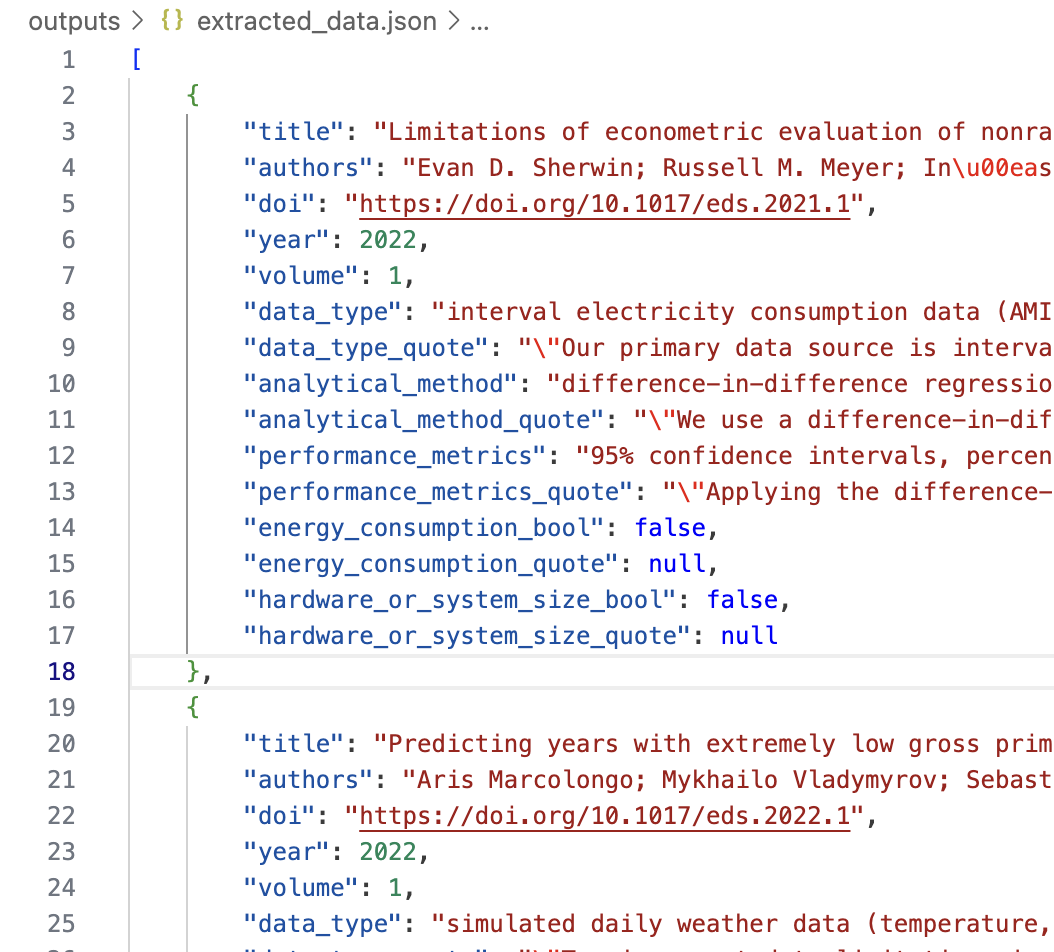Click the year value 2022 on line 6
Screen dimensions: 1054x952
[388, 240]
